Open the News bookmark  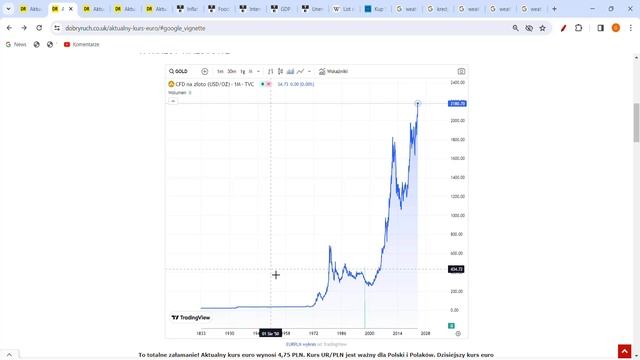(16, 44)
